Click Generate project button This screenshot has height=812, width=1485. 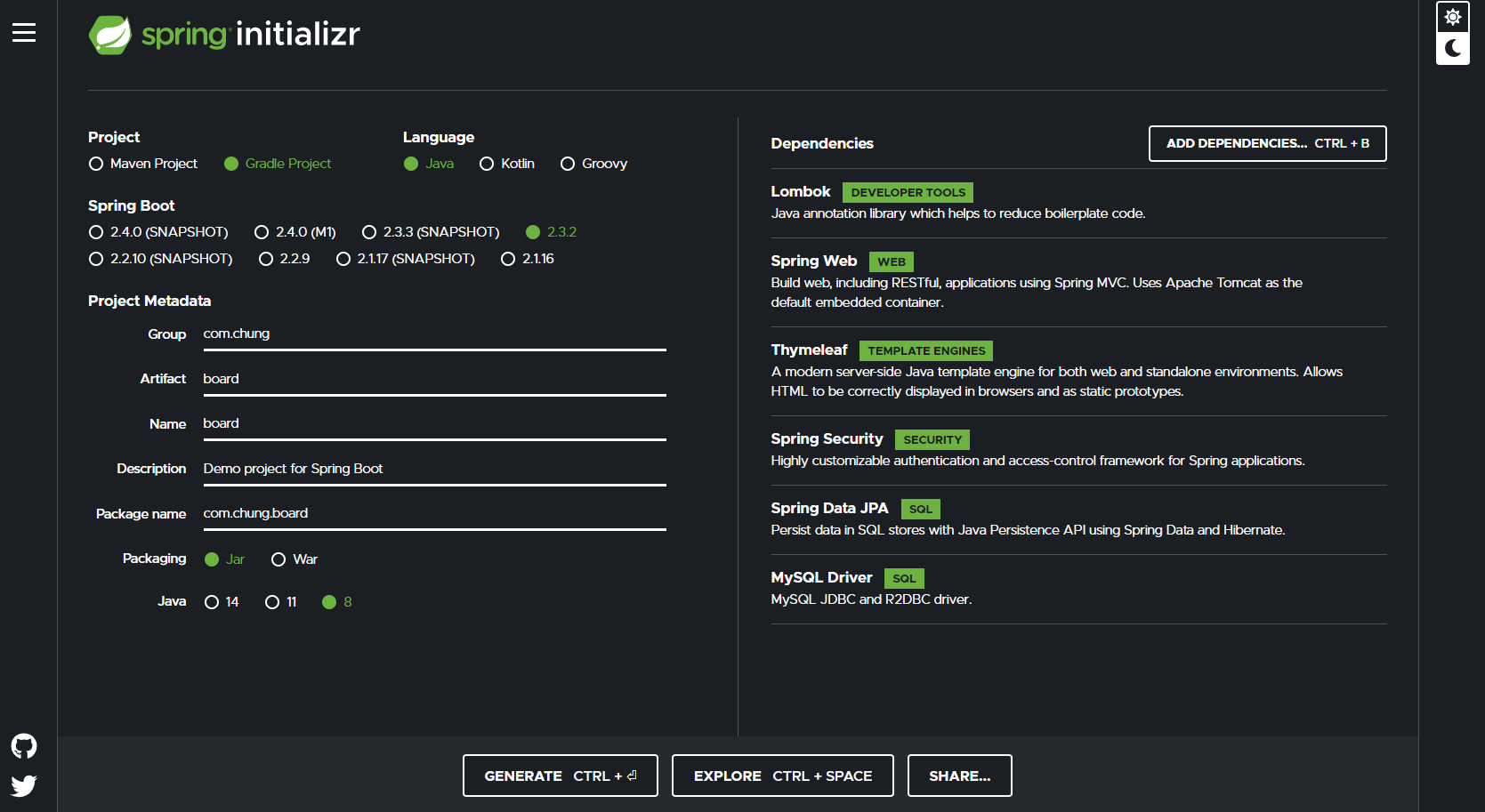point(561,776)
